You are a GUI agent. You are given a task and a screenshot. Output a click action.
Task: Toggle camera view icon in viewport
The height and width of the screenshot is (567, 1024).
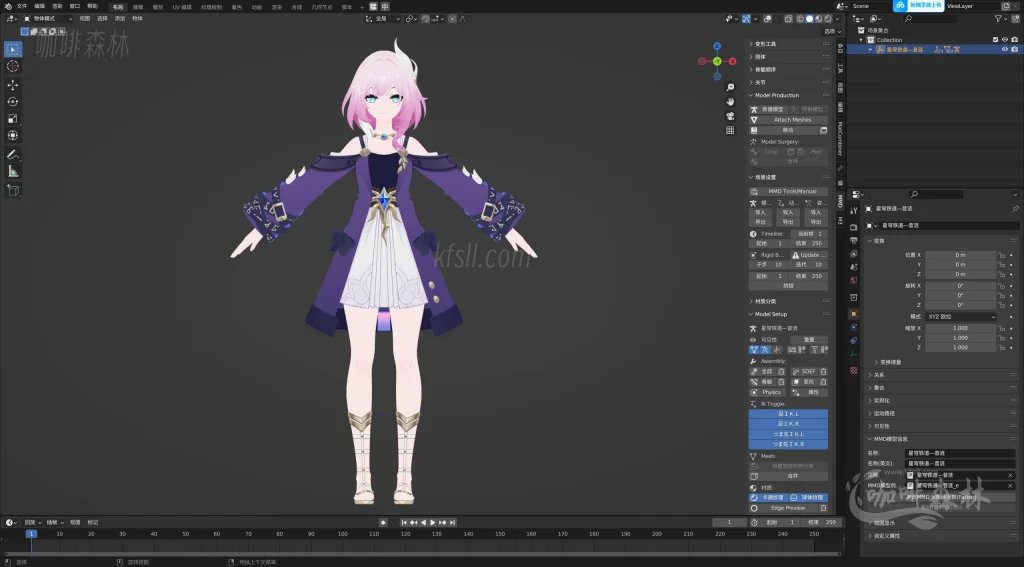pos(730,116)
